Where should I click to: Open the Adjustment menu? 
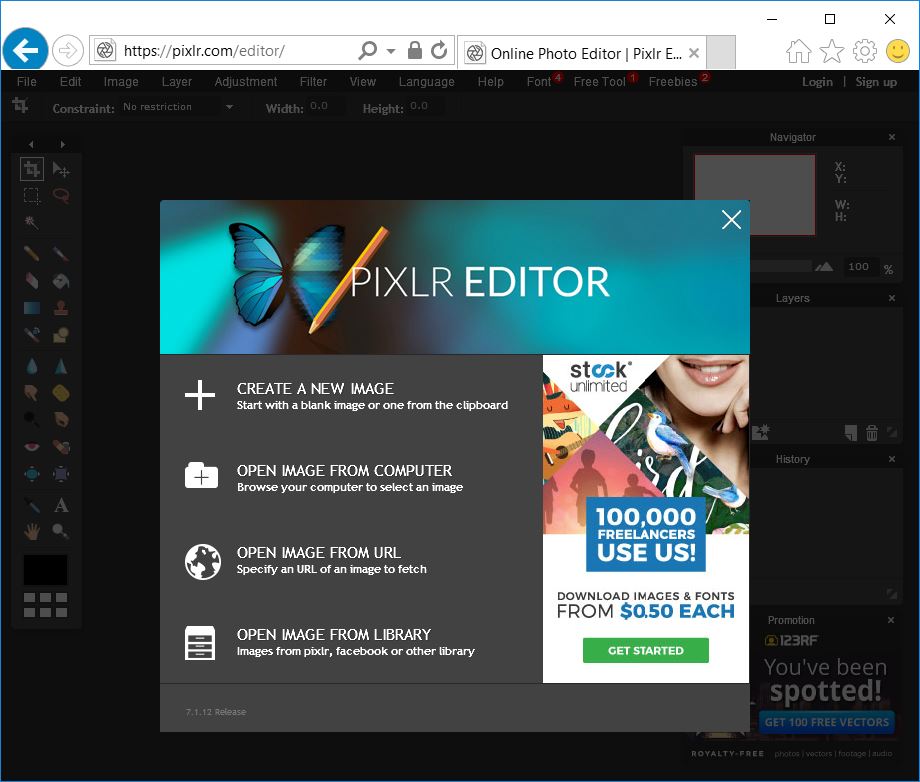tap(245, 82)
